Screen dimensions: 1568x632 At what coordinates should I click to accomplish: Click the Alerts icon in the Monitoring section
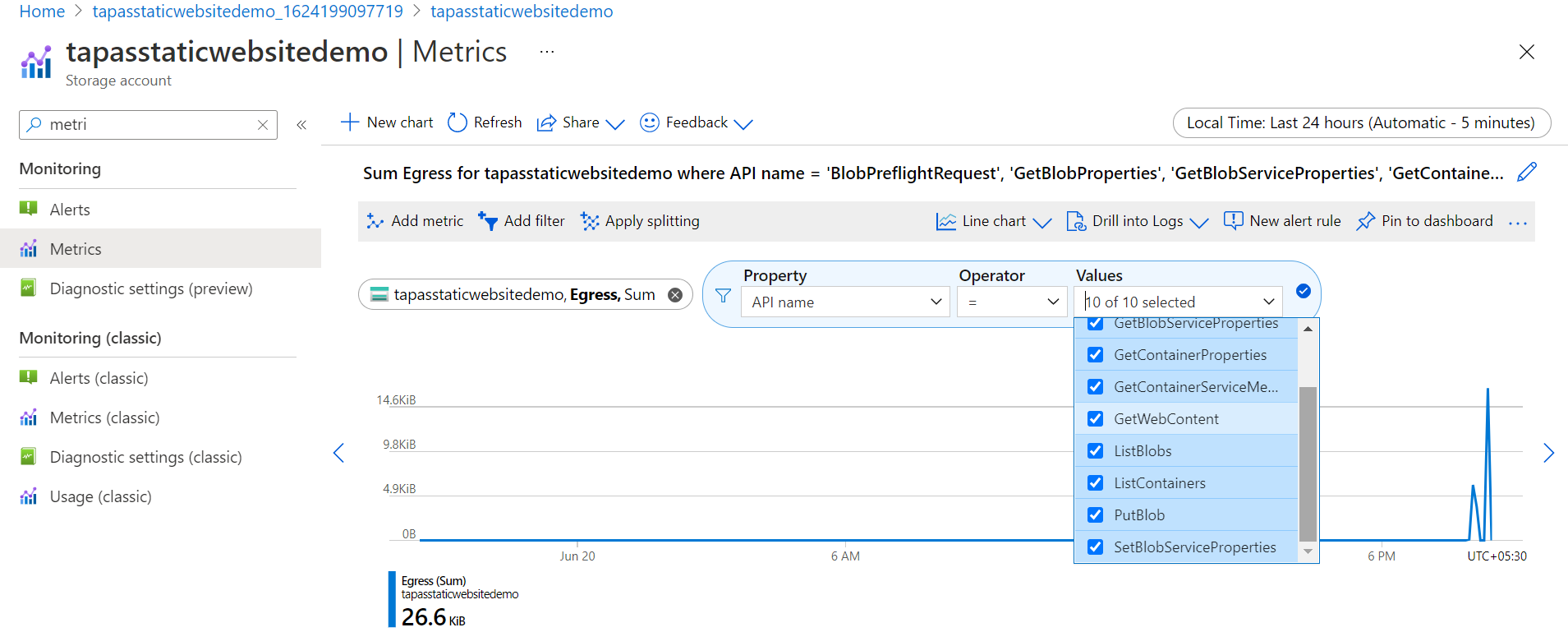29,209
